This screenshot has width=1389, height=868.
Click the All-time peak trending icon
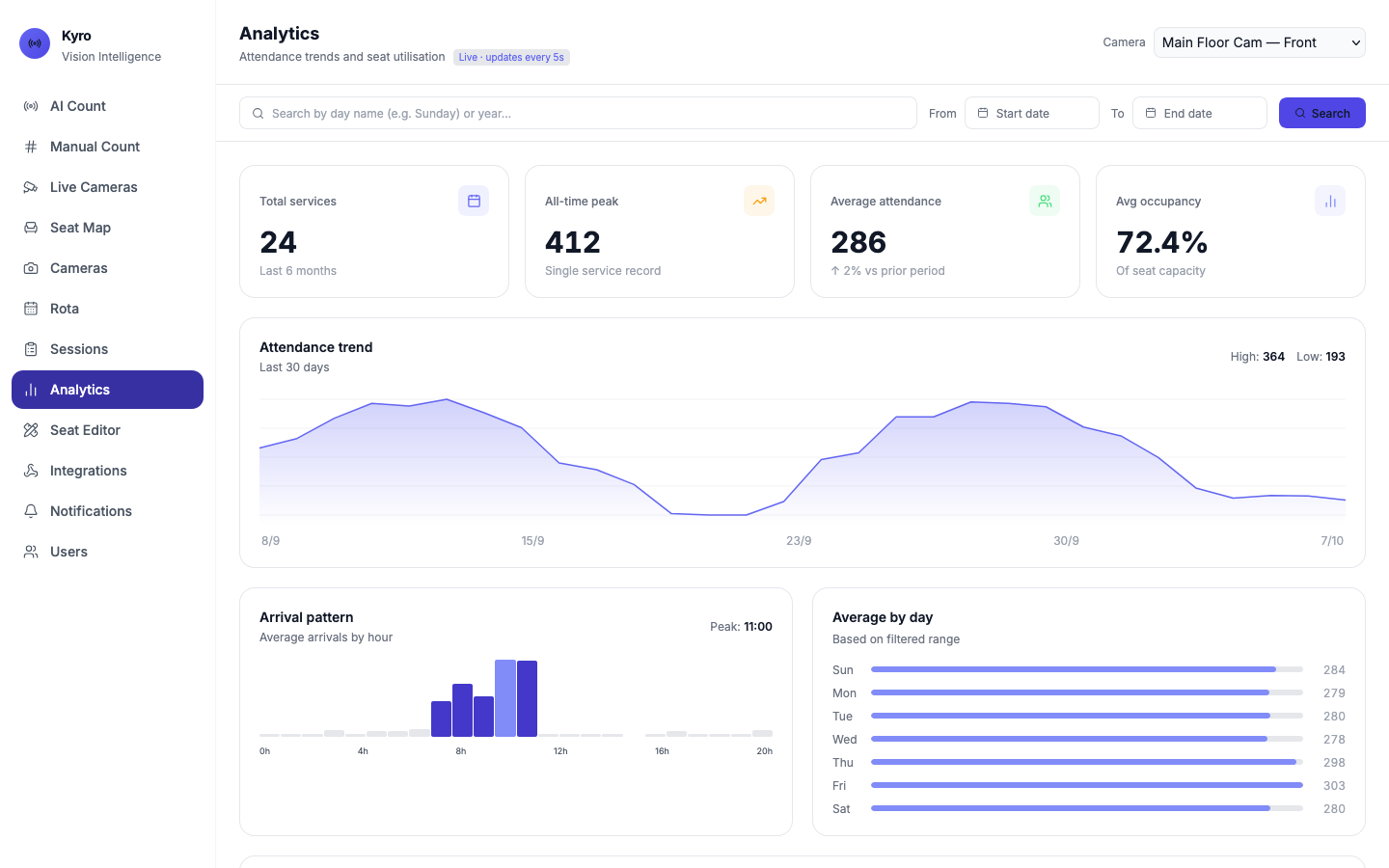pos(759,201)
